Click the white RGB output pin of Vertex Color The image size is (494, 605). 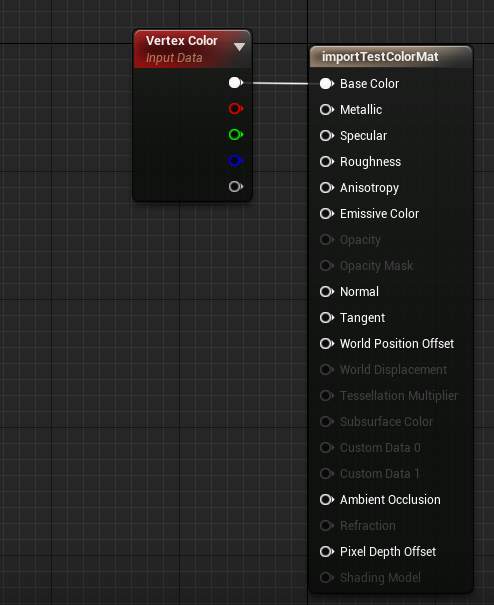pos(236,83)
